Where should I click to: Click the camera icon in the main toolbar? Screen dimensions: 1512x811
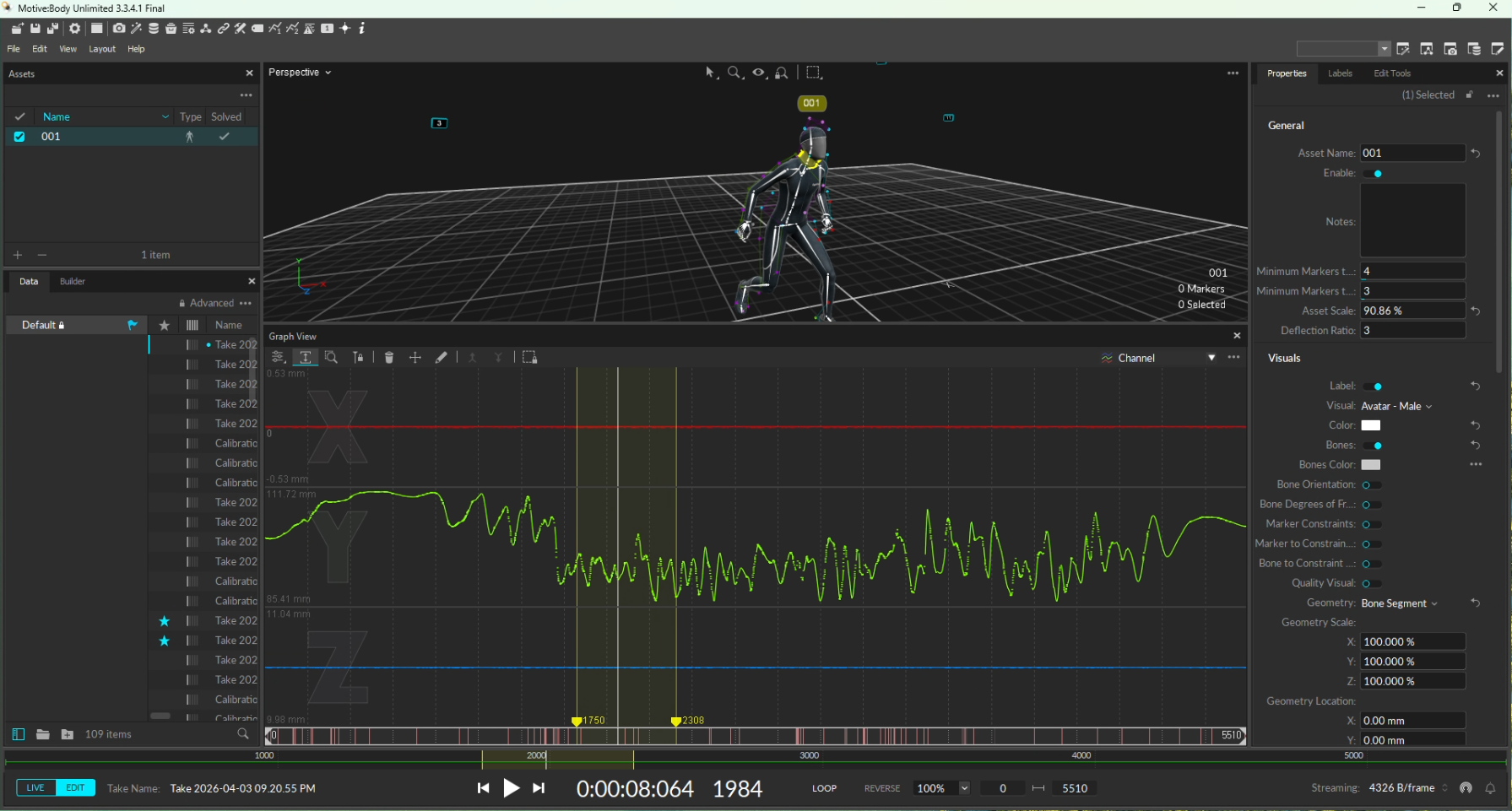[119, 29]
